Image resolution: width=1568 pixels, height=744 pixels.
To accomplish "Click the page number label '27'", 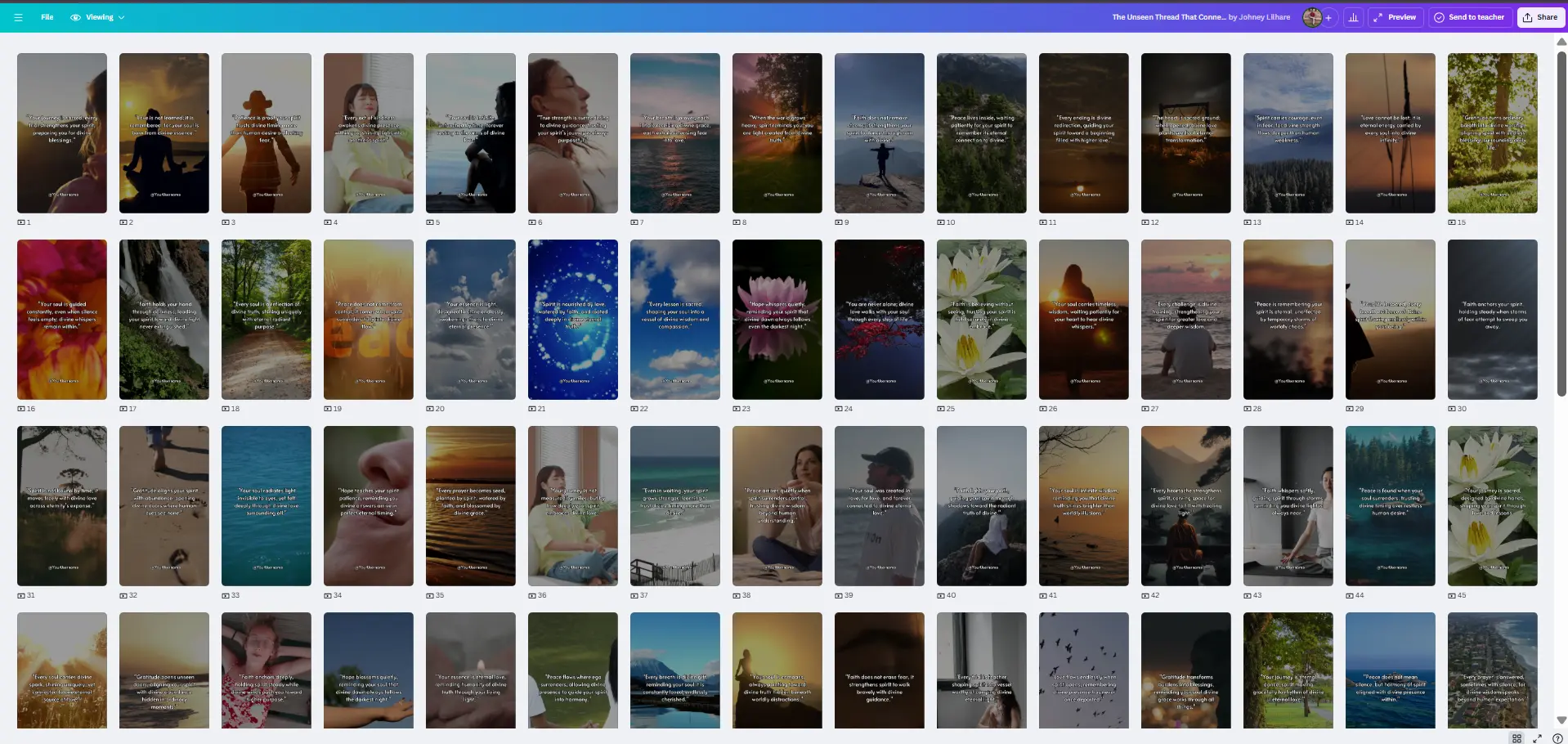I will (1154, 409).
